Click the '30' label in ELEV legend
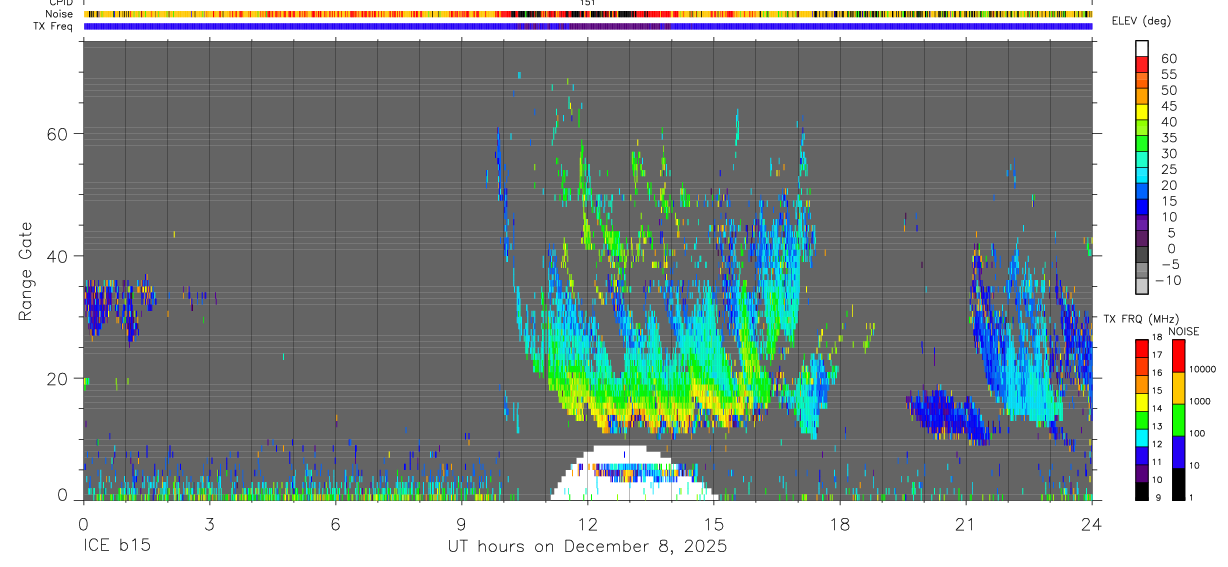Viewport: 1228px width, 567px height. [x=1169, y=153]
